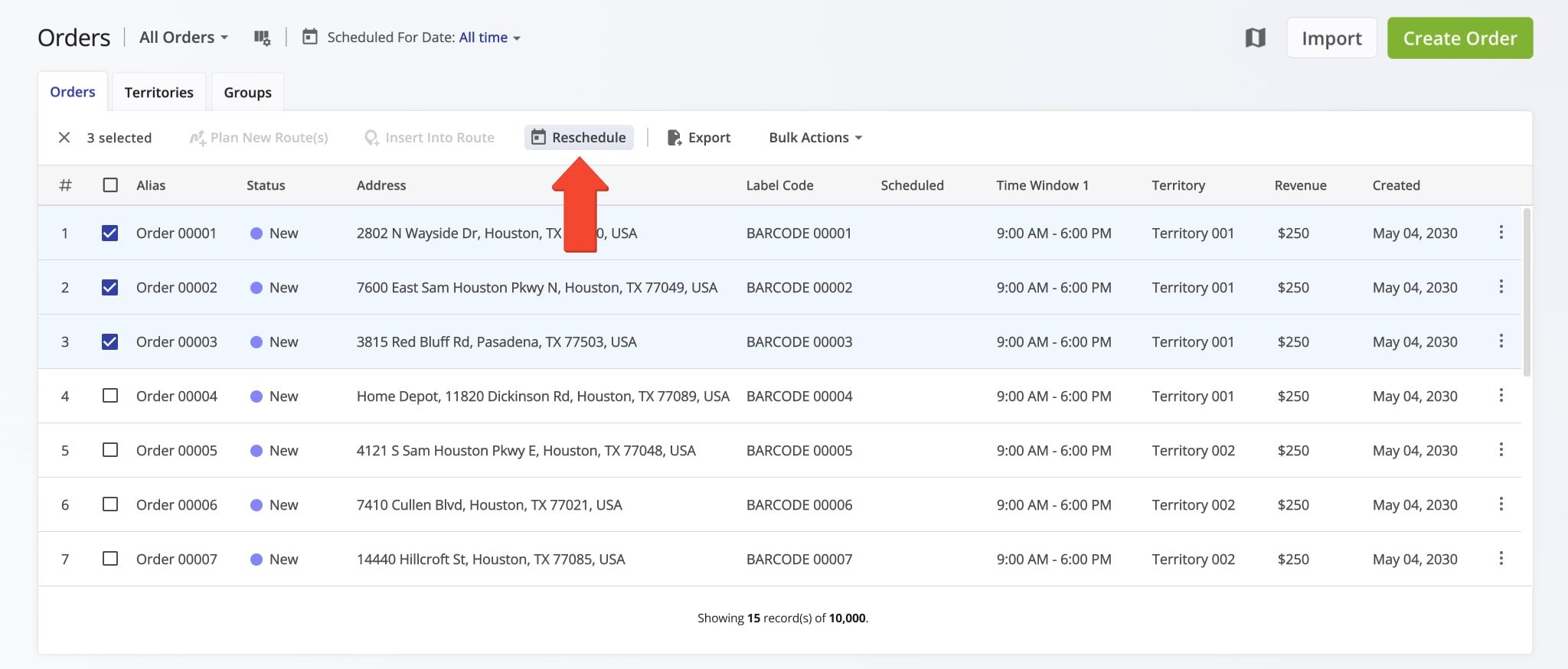Click address 7600 East Sam Houston Pkwy N
Image resolution: width=1568 pixels, height=669 pixels.
537,288
